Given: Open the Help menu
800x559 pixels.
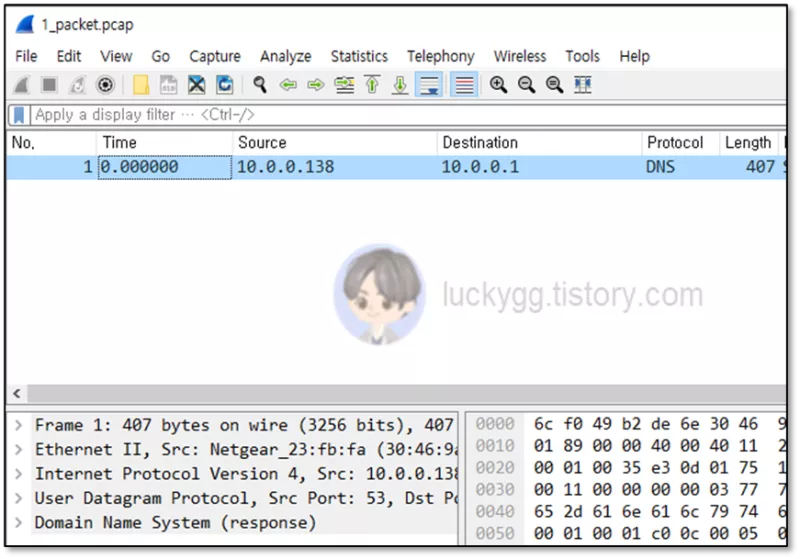Looking at the screenshot, I should [x=635, y=56].
